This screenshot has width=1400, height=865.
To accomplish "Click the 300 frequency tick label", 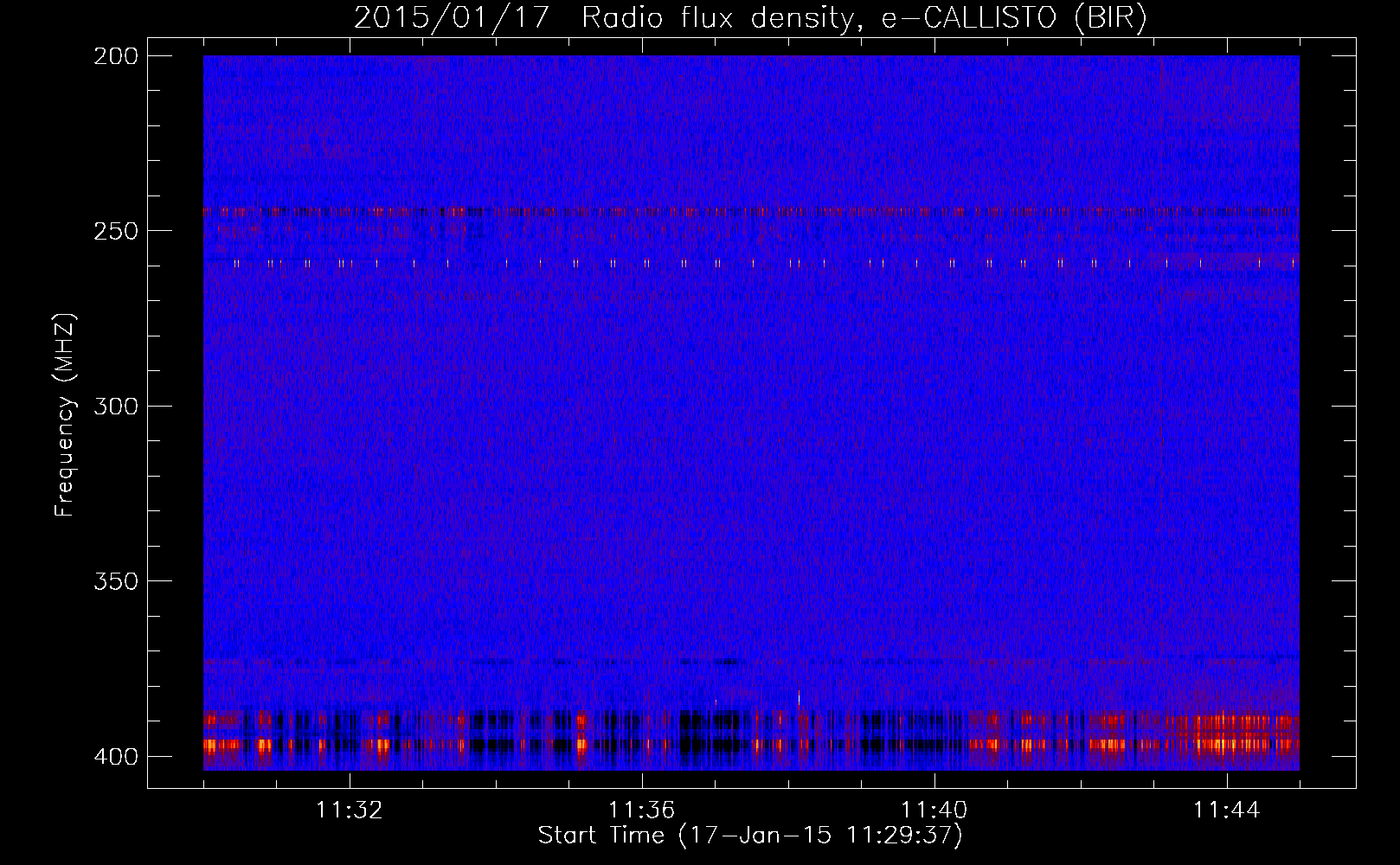I will [116, 406].
